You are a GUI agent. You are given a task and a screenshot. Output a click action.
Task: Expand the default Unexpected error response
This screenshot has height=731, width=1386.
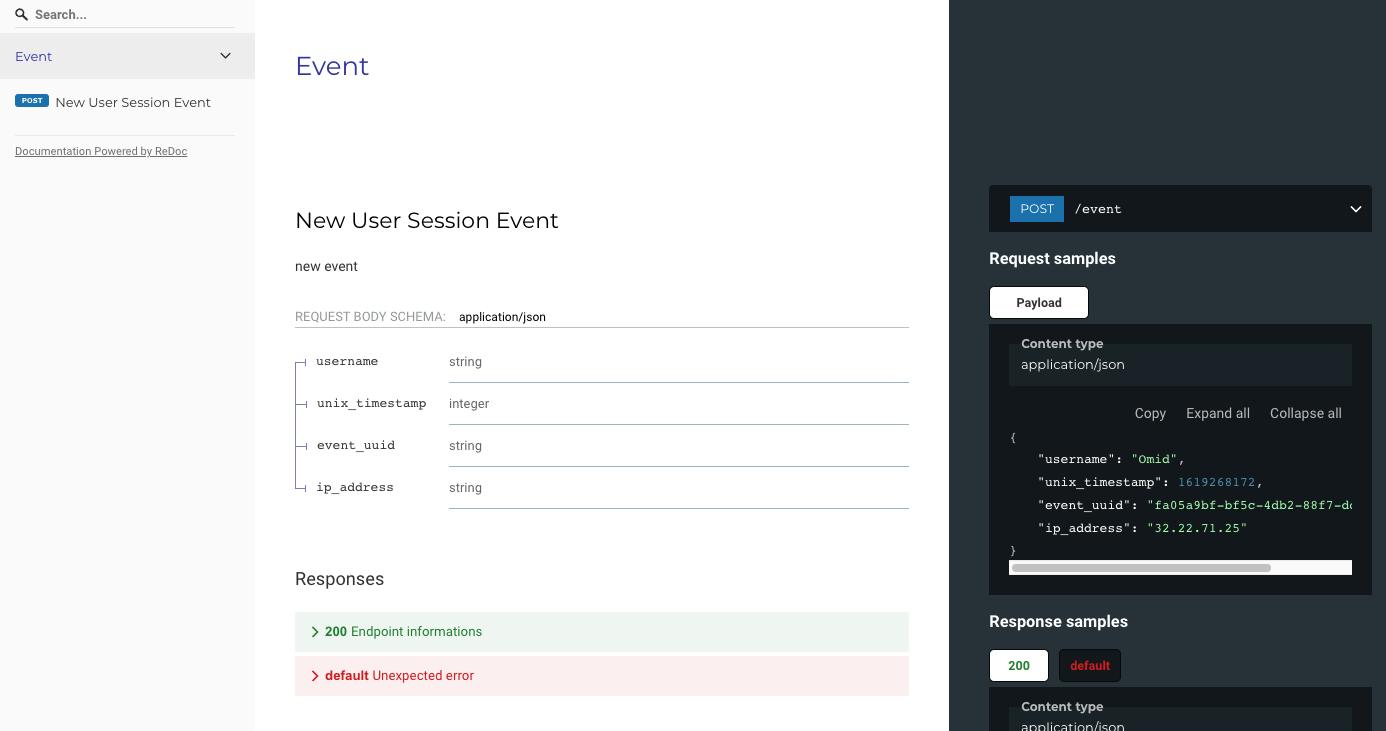(602, 676)
